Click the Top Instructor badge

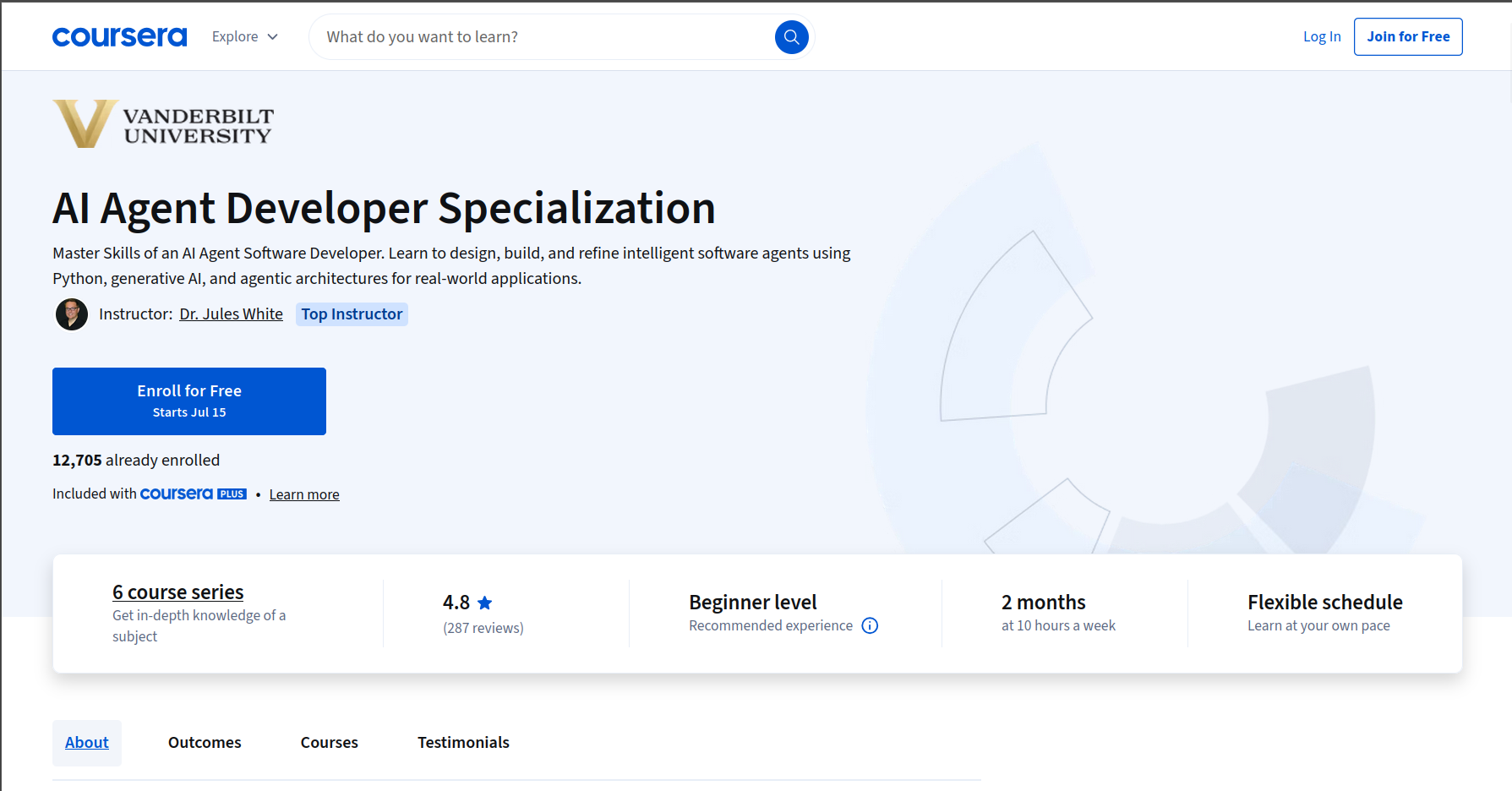(352, 314)
